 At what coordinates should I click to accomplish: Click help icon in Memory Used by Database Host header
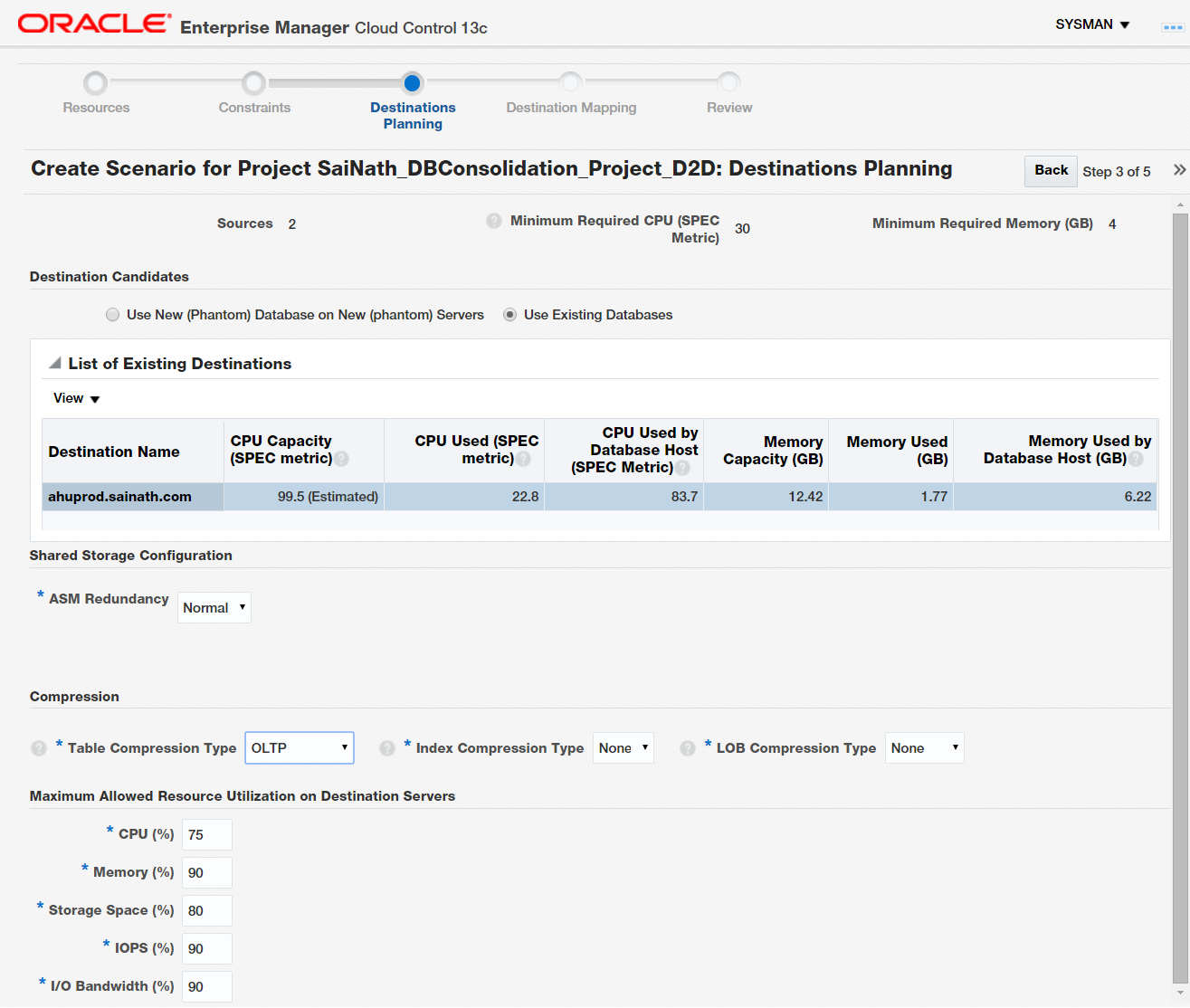(x=1136, y=459)
